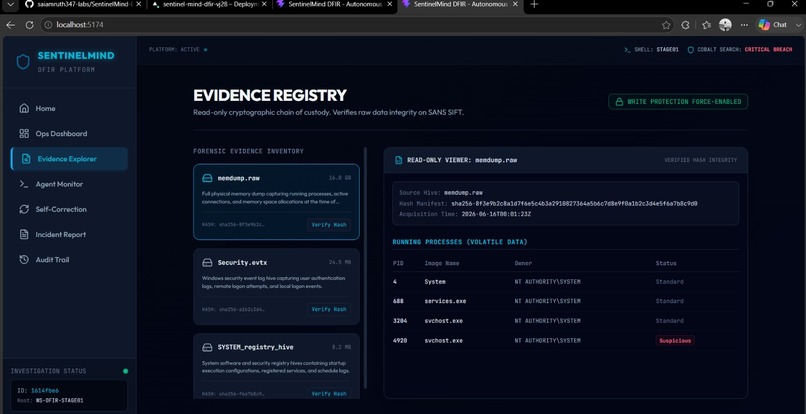Image resolution: width=806 pixels, height=414 pixels.
Task: Verify Hash for memdump.raw
Action: click(328, 225)
